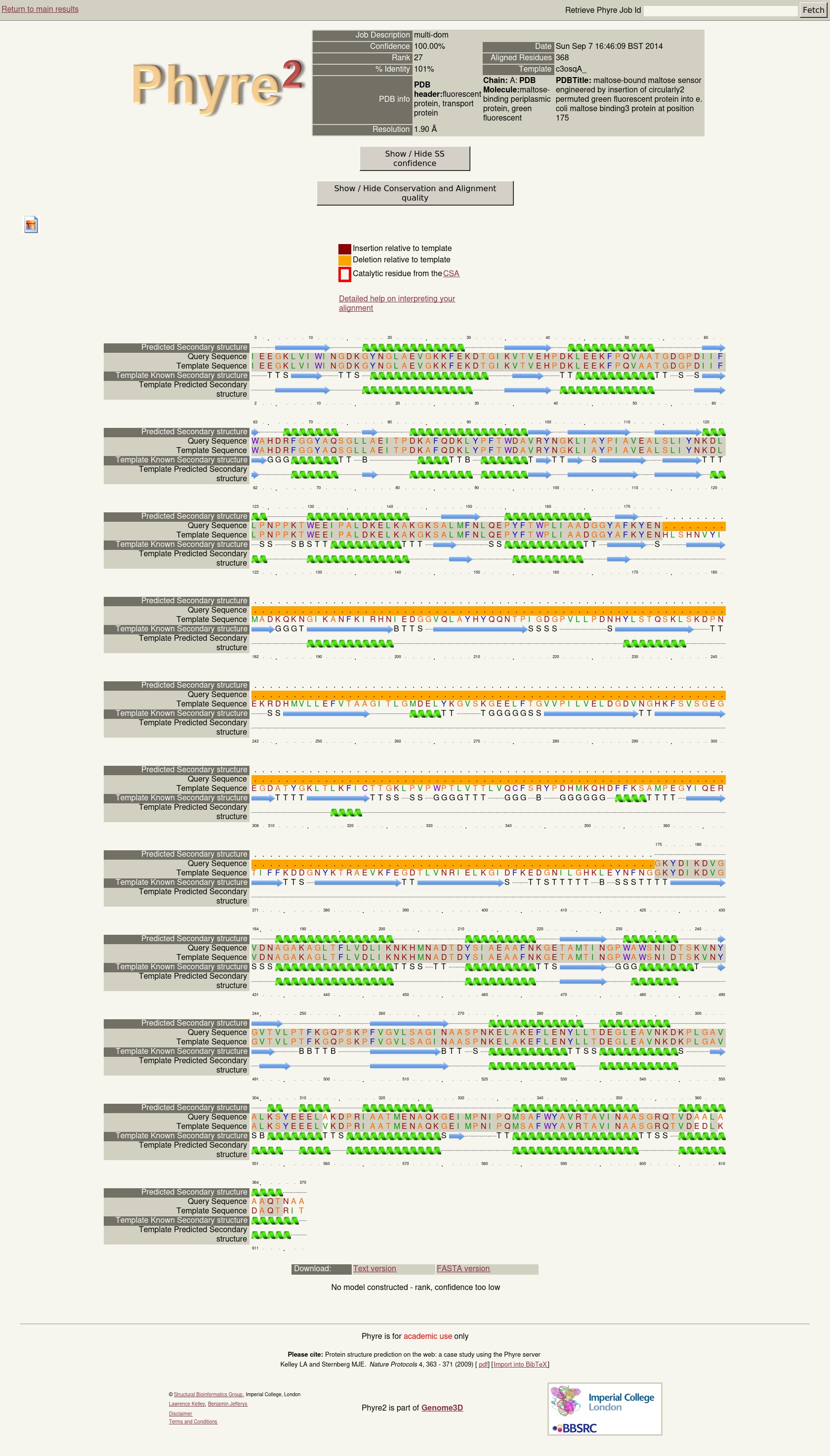
Task: Open the CSA link in the legend
Action: (x=451, y=274)
